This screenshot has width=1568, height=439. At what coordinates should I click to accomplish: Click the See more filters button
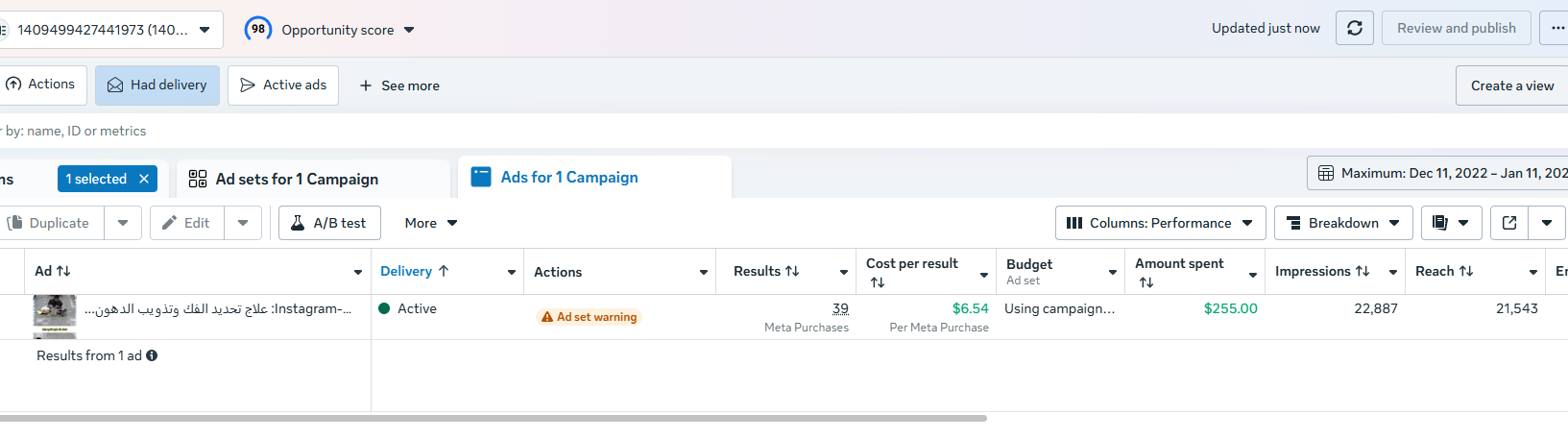[x=399, y=85]
